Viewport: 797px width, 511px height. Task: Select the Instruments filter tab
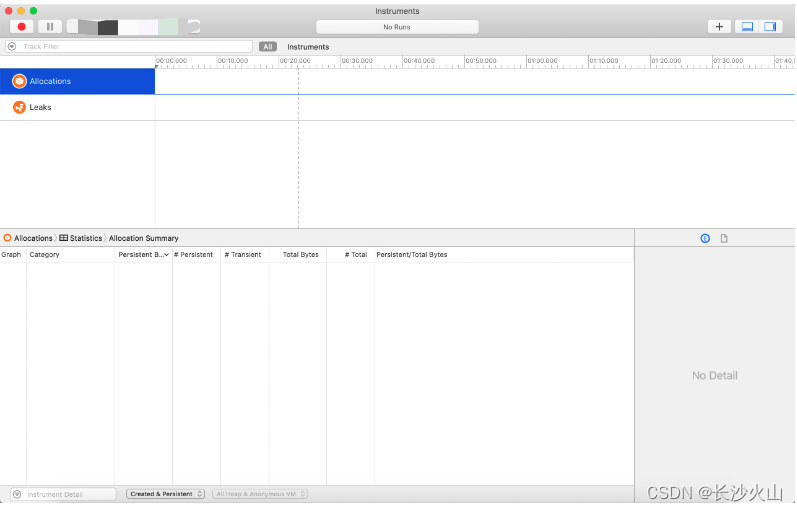[308, 47]
